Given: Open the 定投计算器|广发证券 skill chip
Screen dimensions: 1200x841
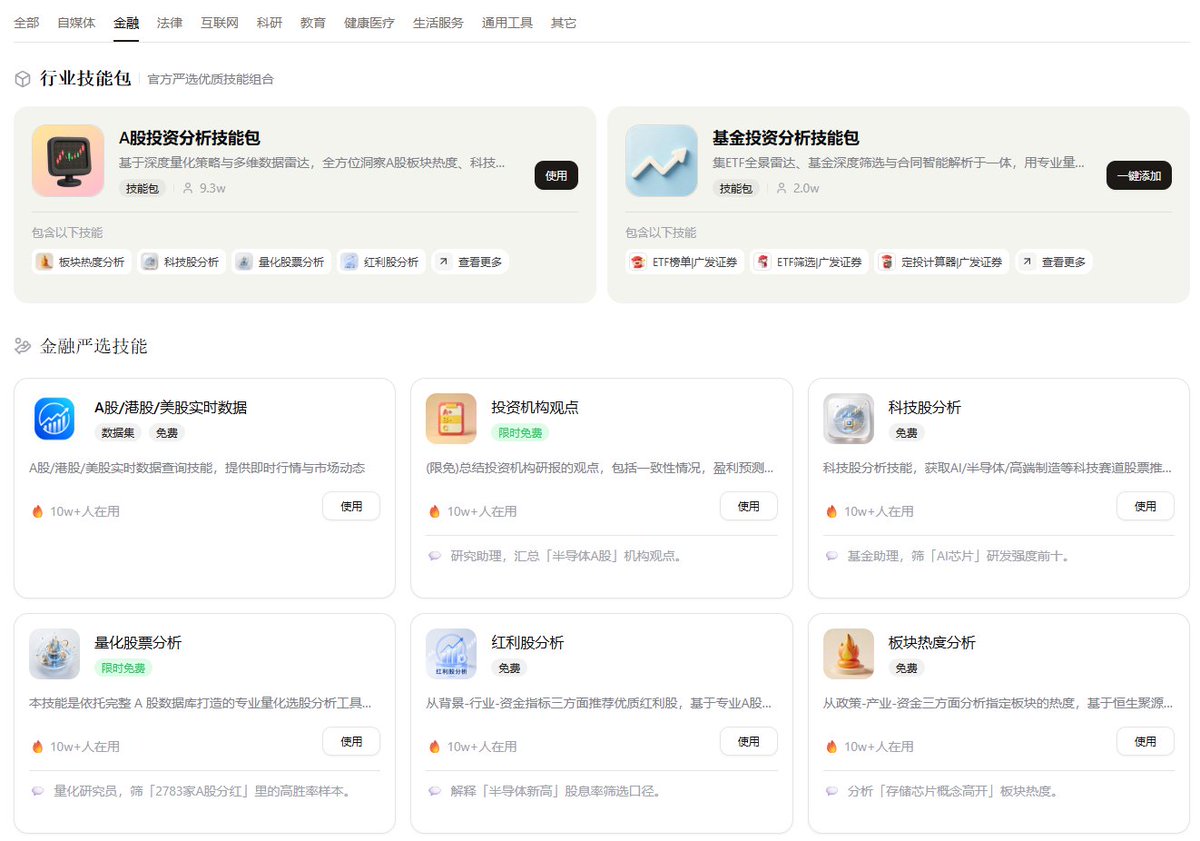Looking at the screenshot, I should point(942,262).
